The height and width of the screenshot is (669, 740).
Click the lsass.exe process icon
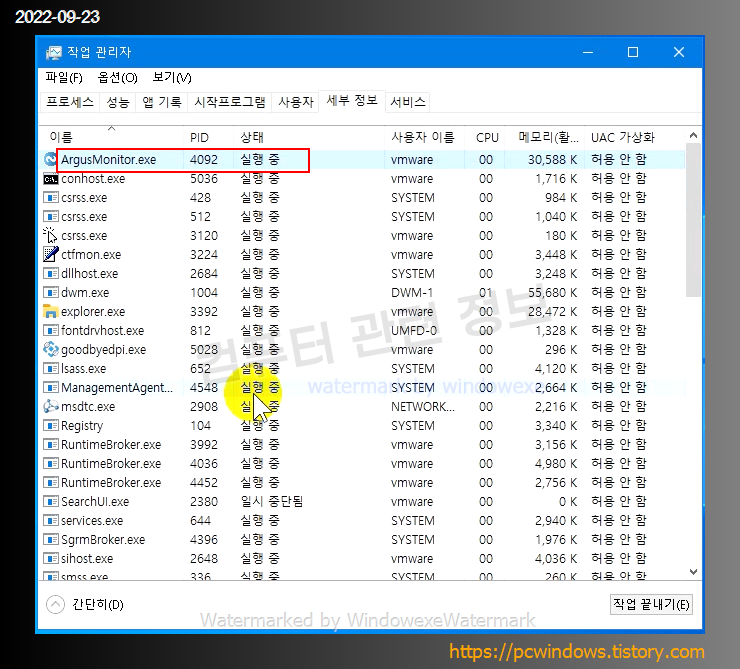click(50, 368)
